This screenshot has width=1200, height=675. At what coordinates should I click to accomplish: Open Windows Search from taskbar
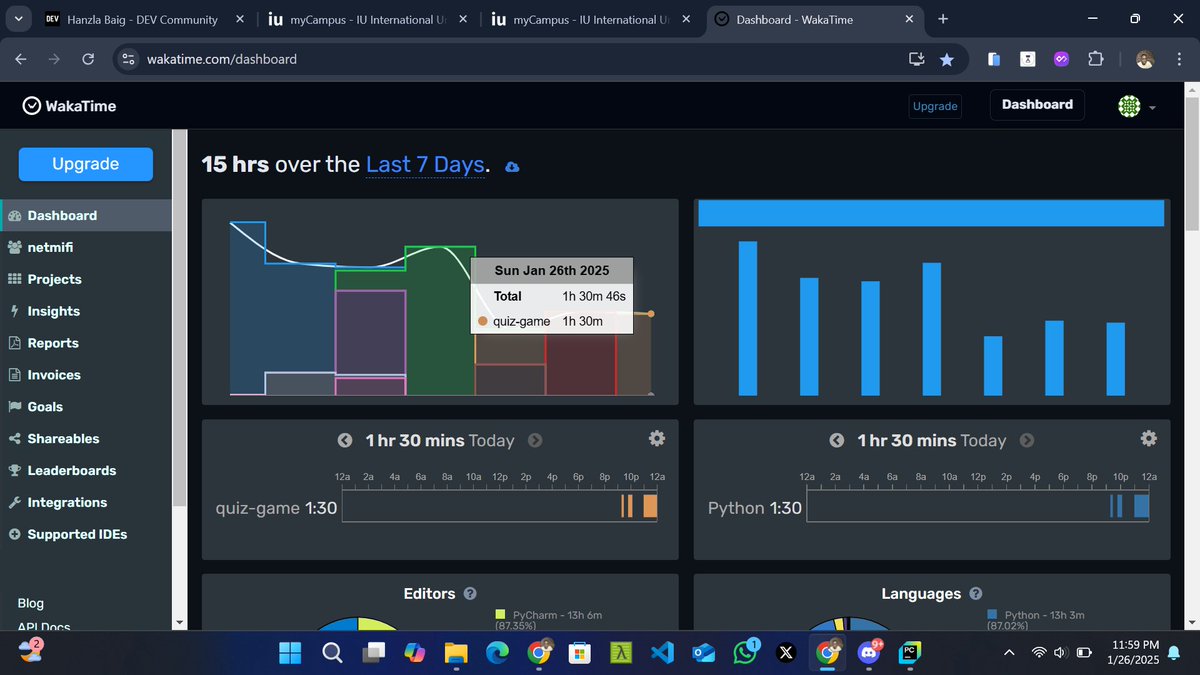pos(333,653)
